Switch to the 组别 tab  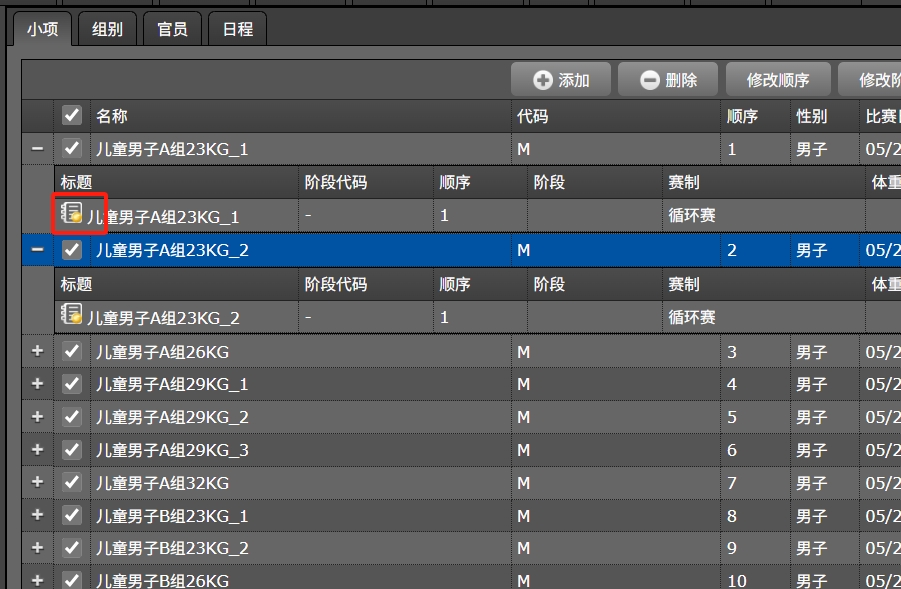107,29
